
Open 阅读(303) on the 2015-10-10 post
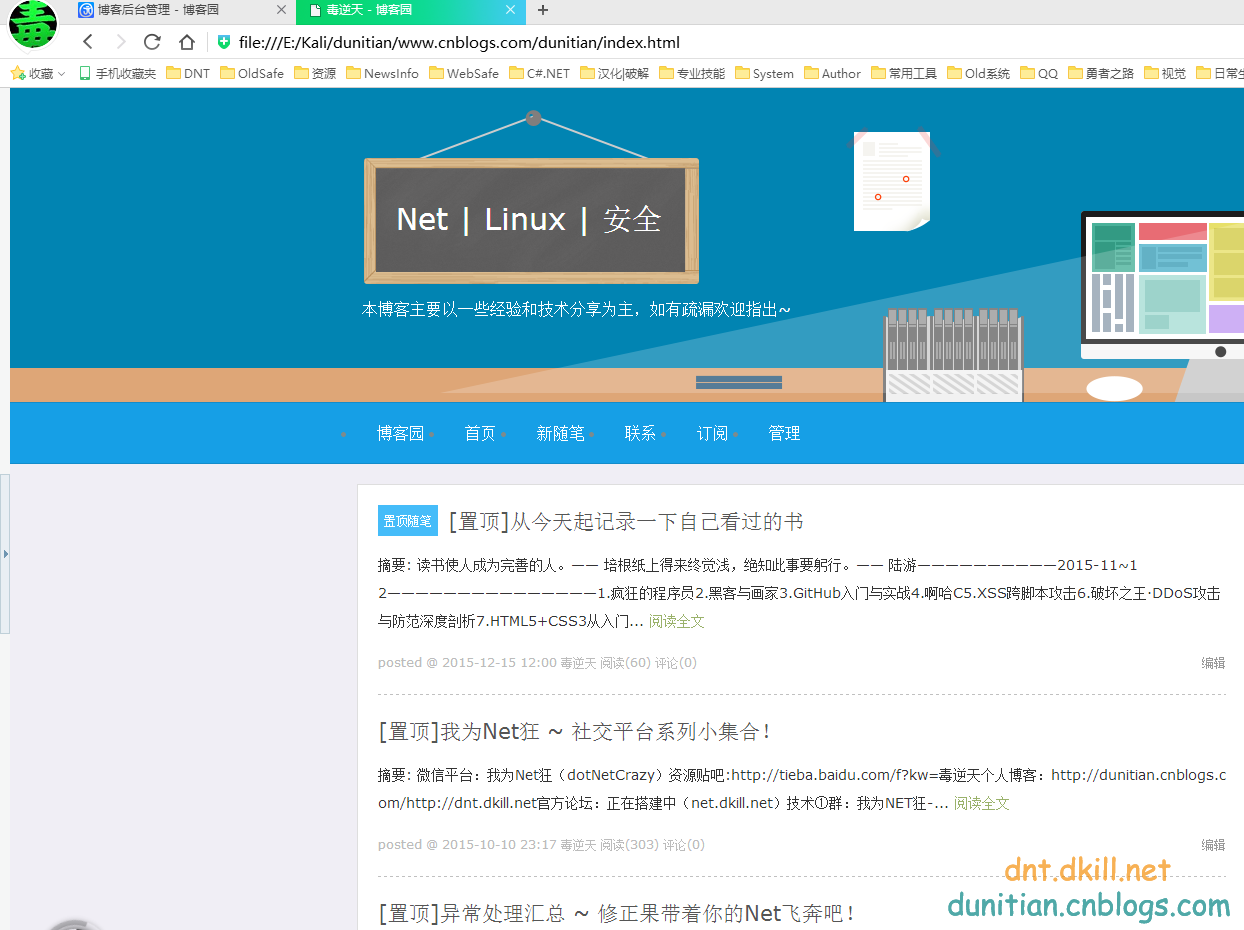(x=629, y=844)
